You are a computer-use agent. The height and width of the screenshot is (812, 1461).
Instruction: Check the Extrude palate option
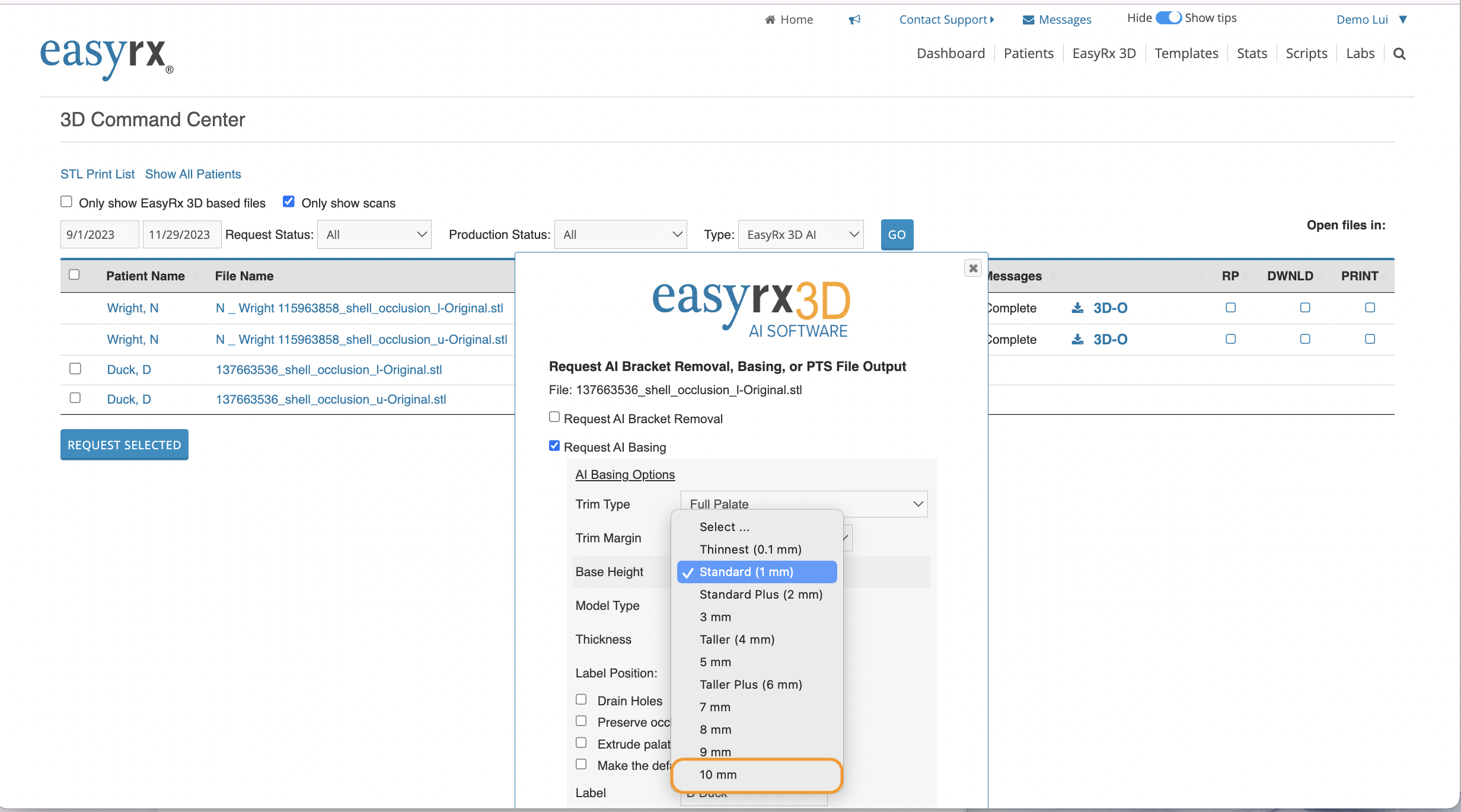[581, 743]
